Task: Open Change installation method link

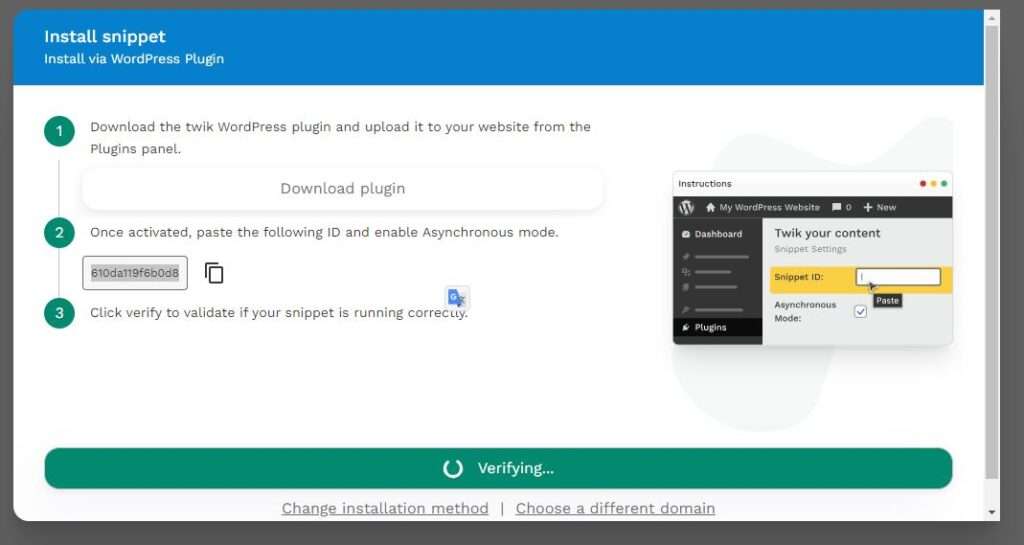Action: click(x=385, y=508)
